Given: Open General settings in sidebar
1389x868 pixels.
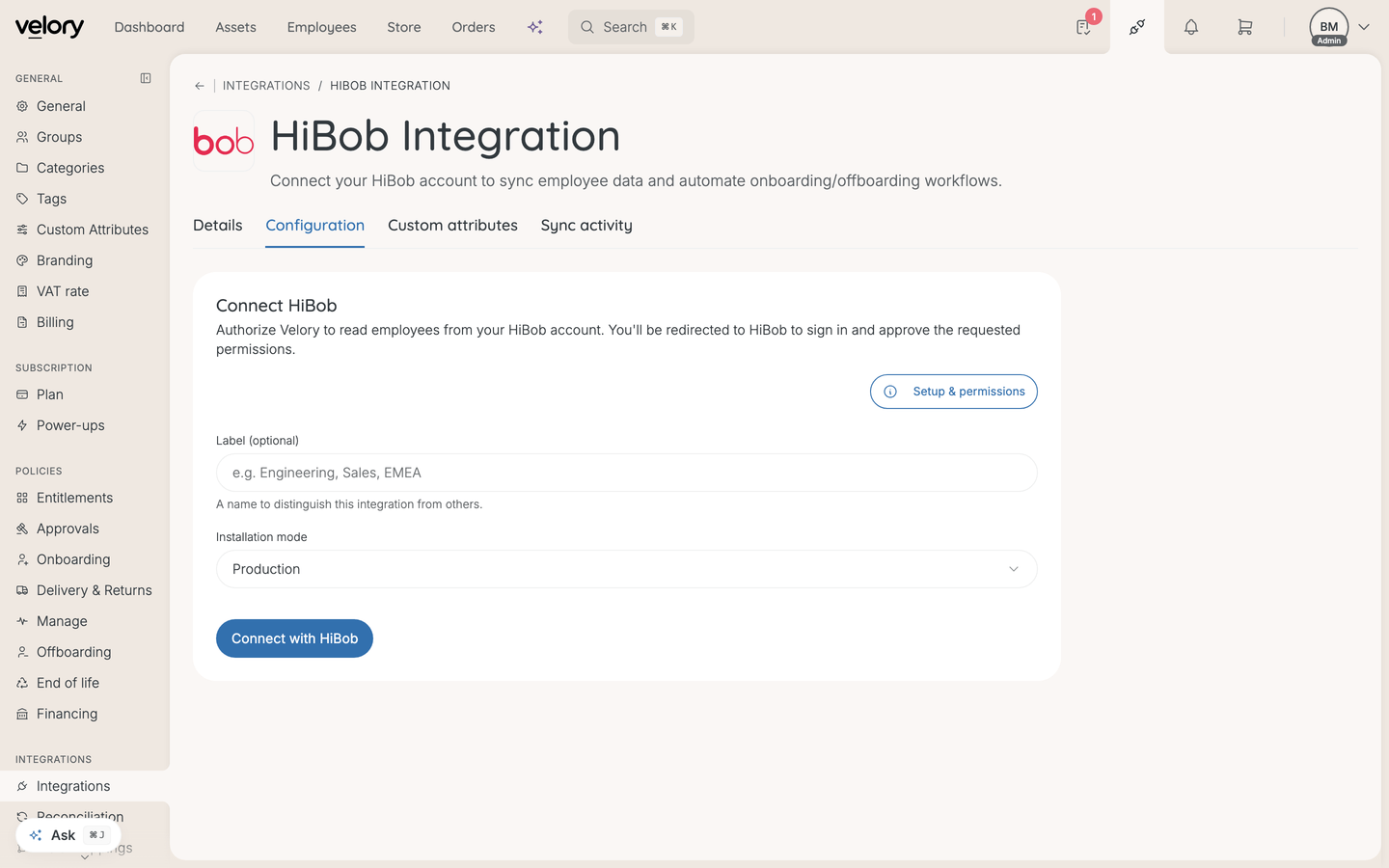Looking at the screenshot, I should click(61, 106).
